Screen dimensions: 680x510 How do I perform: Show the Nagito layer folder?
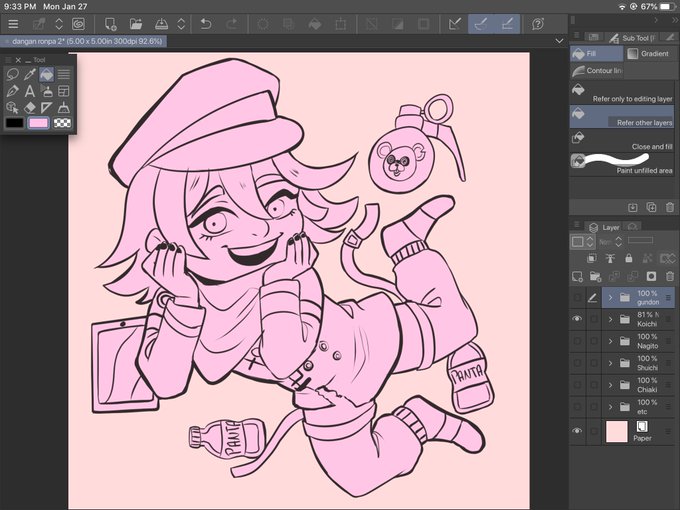577,341
